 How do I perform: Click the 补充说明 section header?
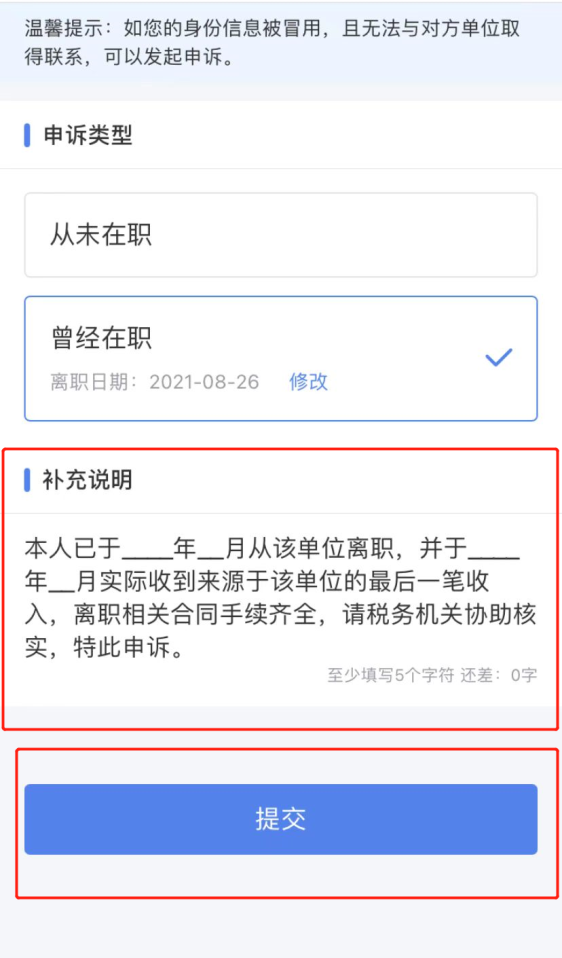click(87, 480)
